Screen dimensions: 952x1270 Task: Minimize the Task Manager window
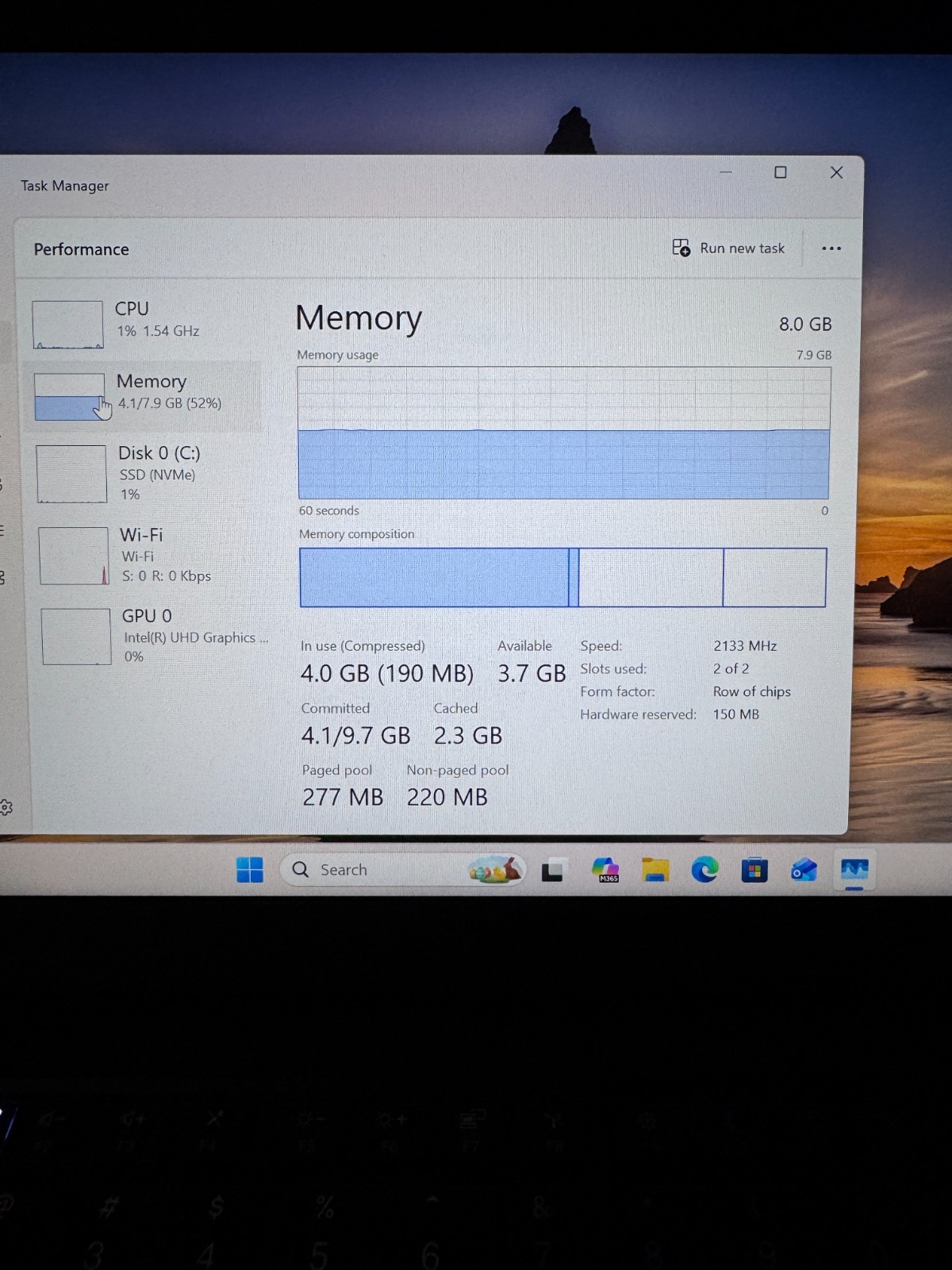726,172
